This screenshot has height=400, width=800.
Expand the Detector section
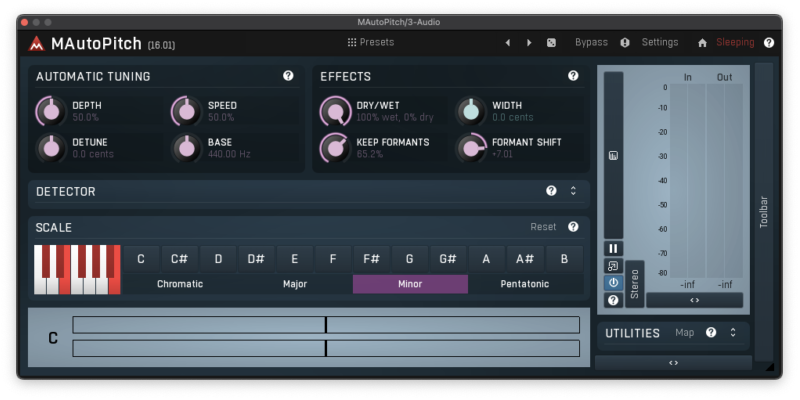pyautogui.click(x=573, y=191)
